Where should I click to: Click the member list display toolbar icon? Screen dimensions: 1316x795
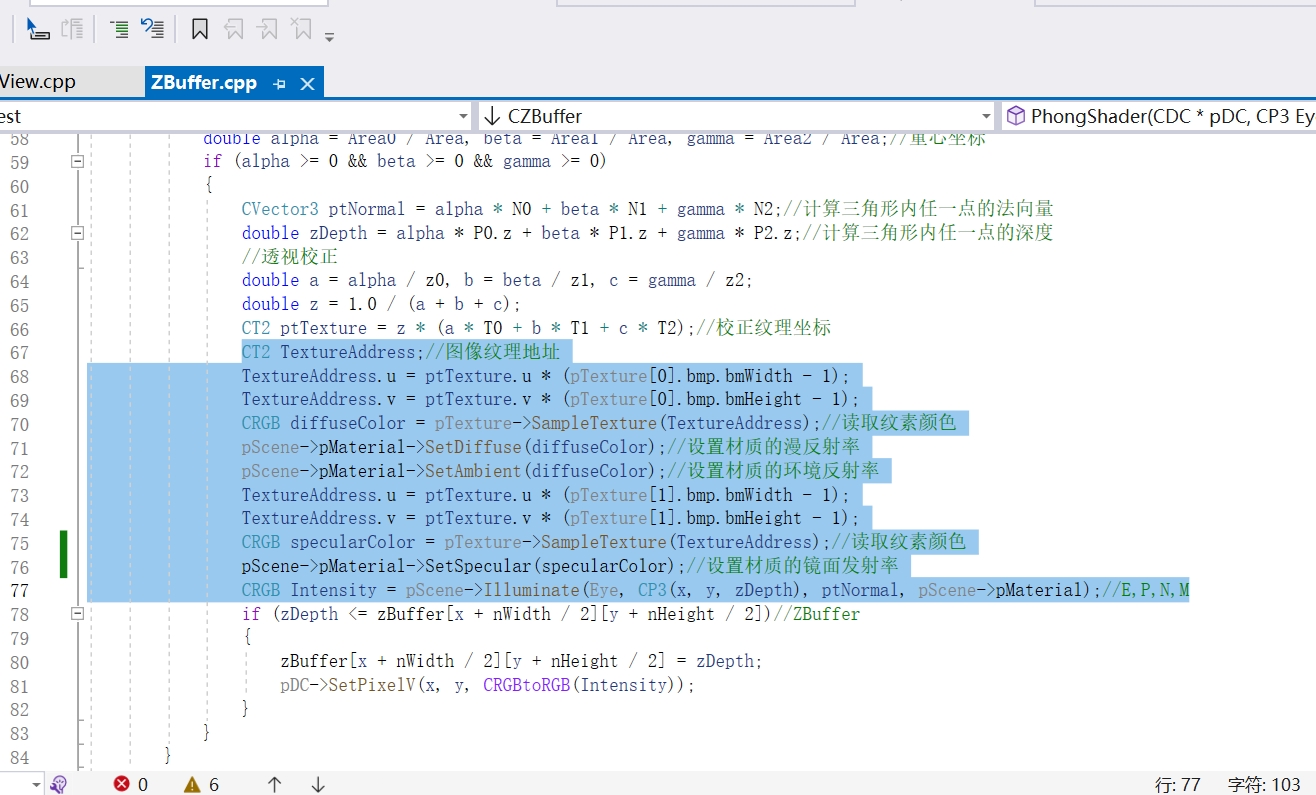click(38, 29)
